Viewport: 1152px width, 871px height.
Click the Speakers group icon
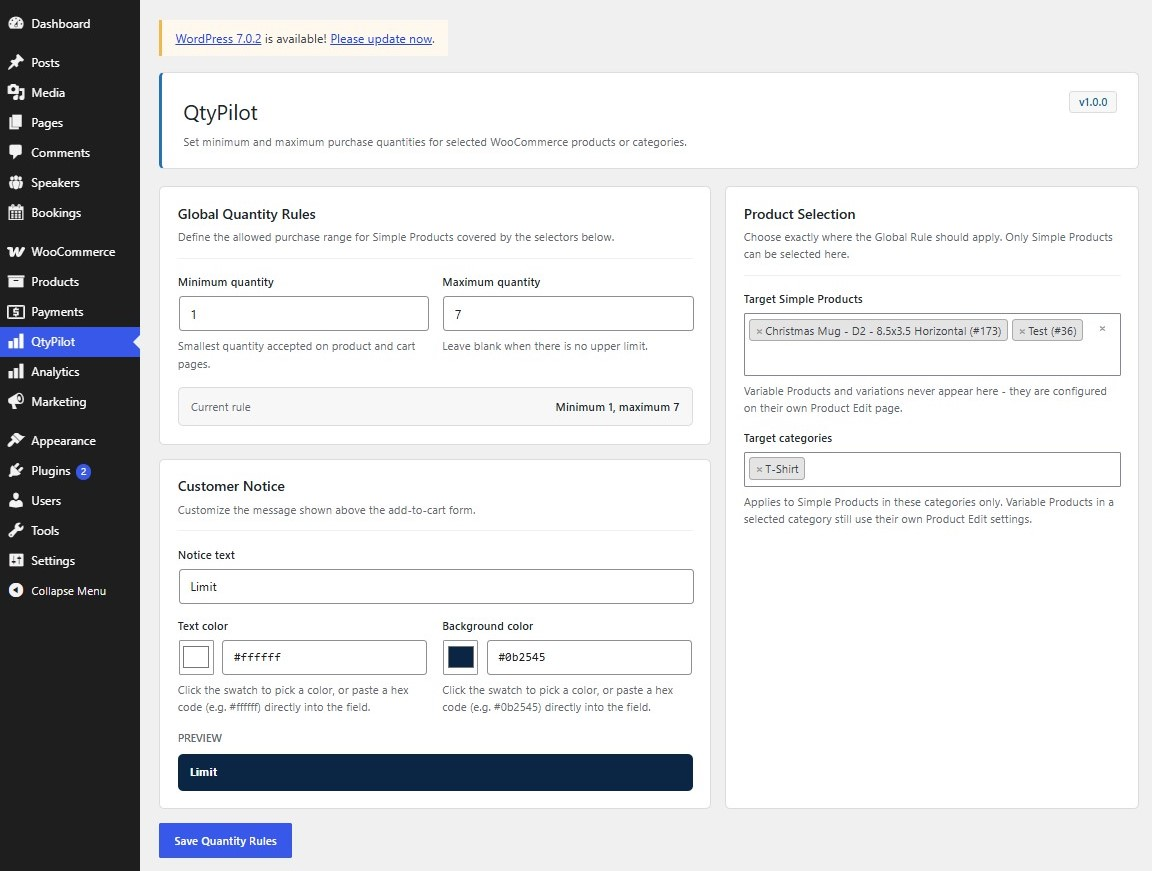(15, 183)
